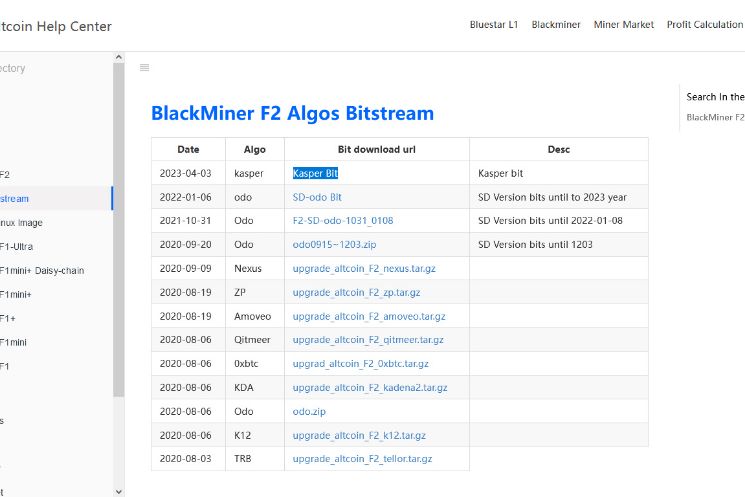745x497 pixels.
Task: Click the kadena2 upgrade download link
Action: click(369, 388)
